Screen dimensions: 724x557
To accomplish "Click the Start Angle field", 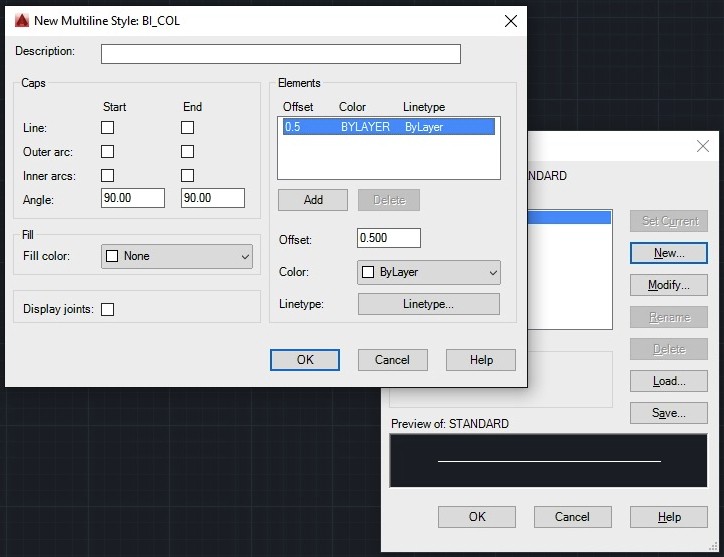I will (133, 198).
